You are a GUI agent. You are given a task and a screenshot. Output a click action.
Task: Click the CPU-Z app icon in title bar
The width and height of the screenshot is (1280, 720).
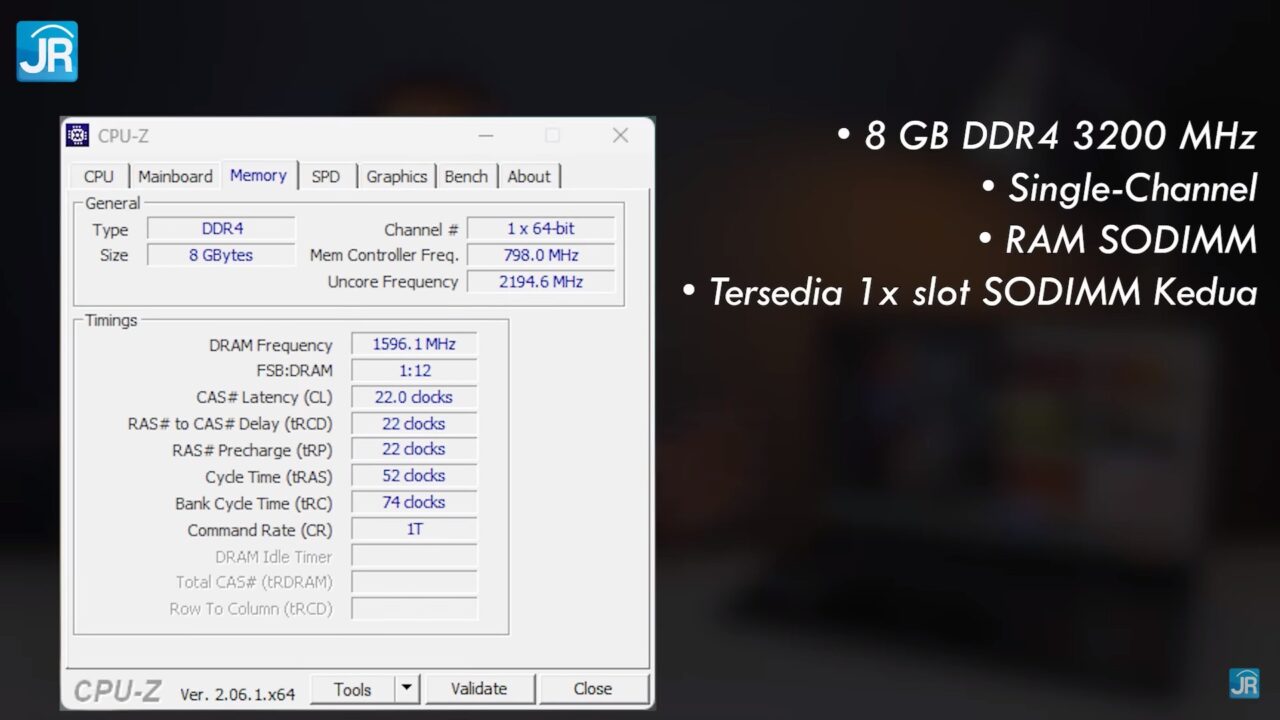pos(77,135)
